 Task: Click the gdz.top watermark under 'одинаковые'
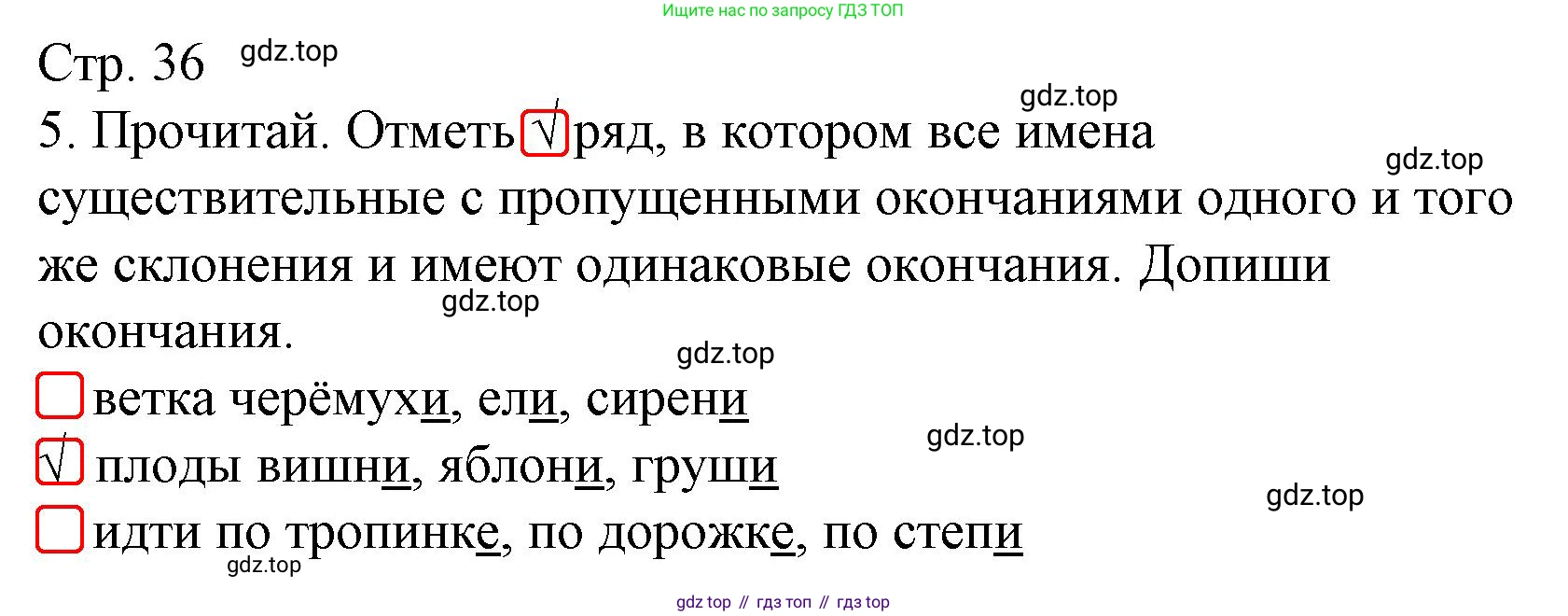pyautogui.click(x=491, y=301)
